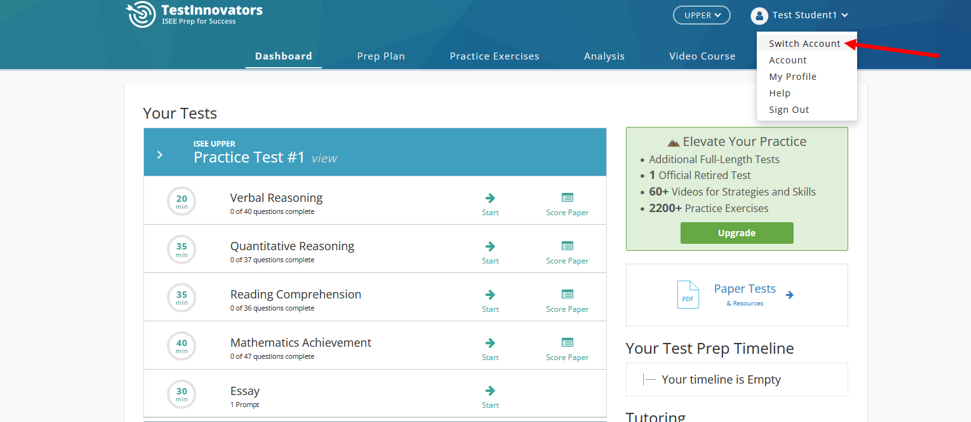Start the Mathematics Achievement section arrow
The width and height of the screenshot is (971, 422).
490,343
